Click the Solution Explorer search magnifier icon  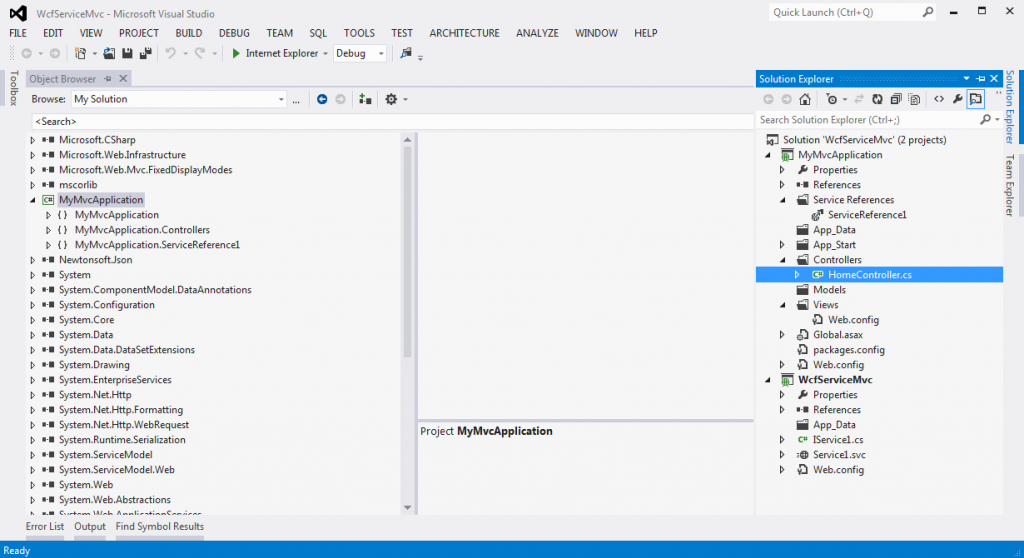point(985,120)
